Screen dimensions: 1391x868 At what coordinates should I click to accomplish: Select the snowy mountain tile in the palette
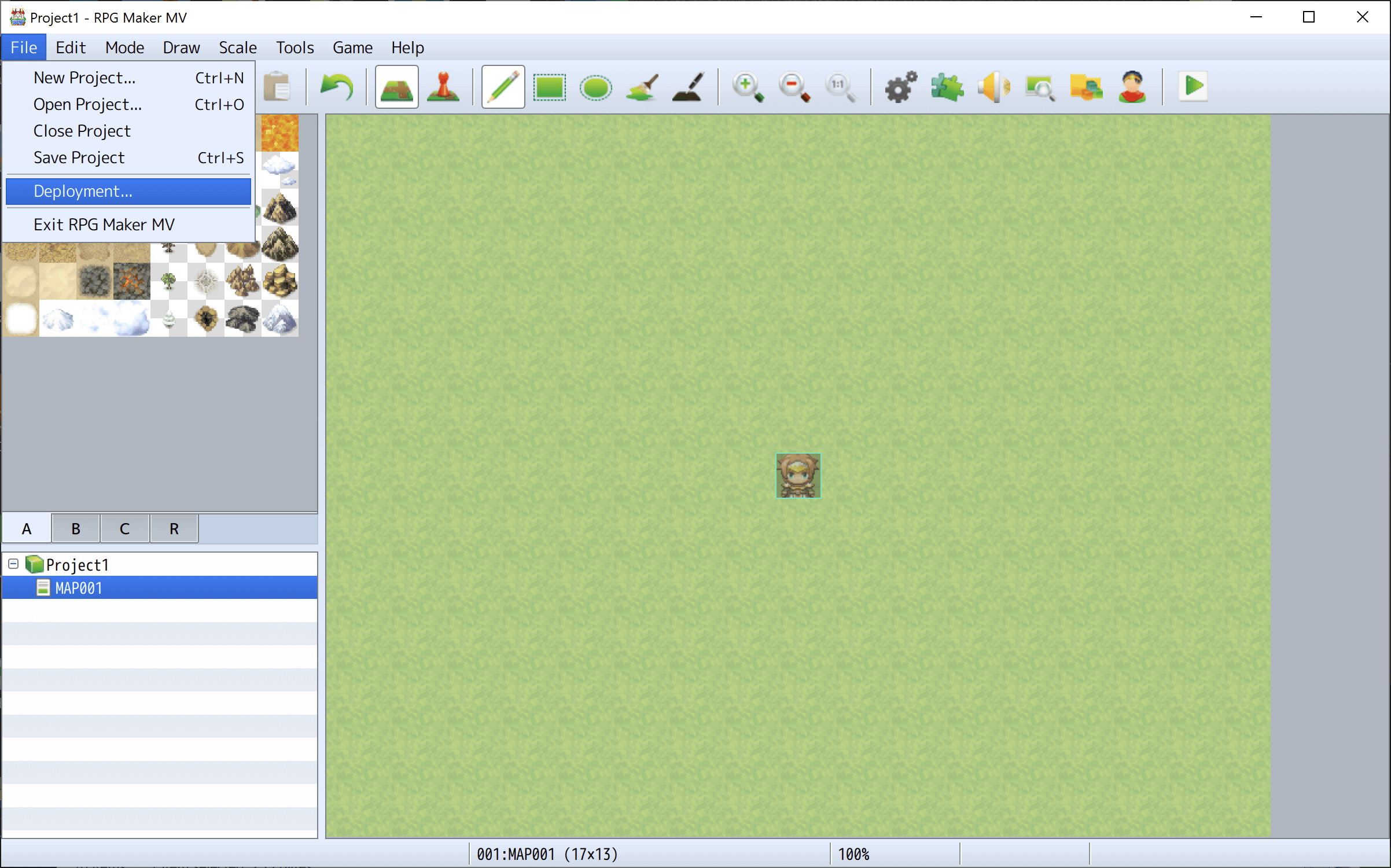[x=280, y=318]
